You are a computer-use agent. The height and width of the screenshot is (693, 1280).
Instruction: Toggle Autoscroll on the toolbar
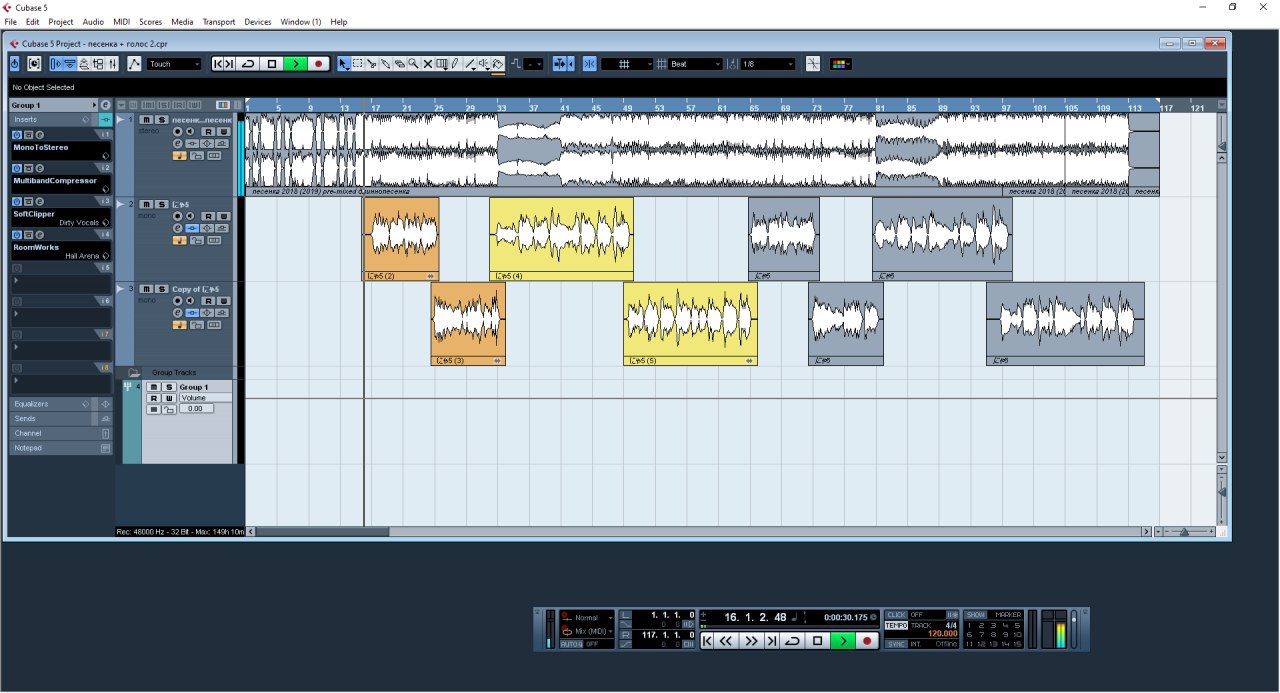560,64
